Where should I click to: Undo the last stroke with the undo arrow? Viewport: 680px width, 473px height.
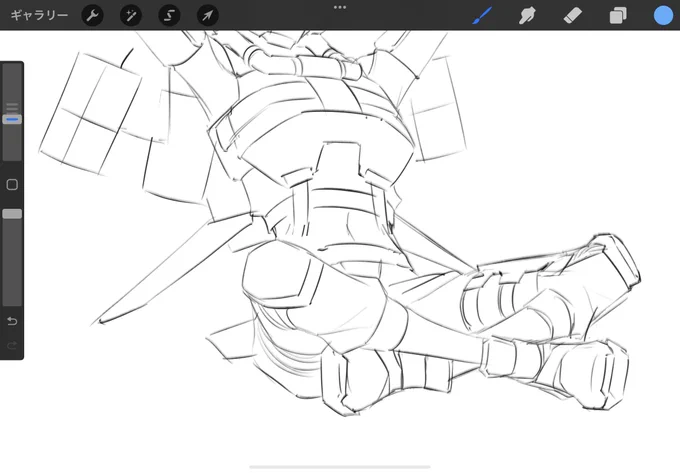(x=12, y=321)
